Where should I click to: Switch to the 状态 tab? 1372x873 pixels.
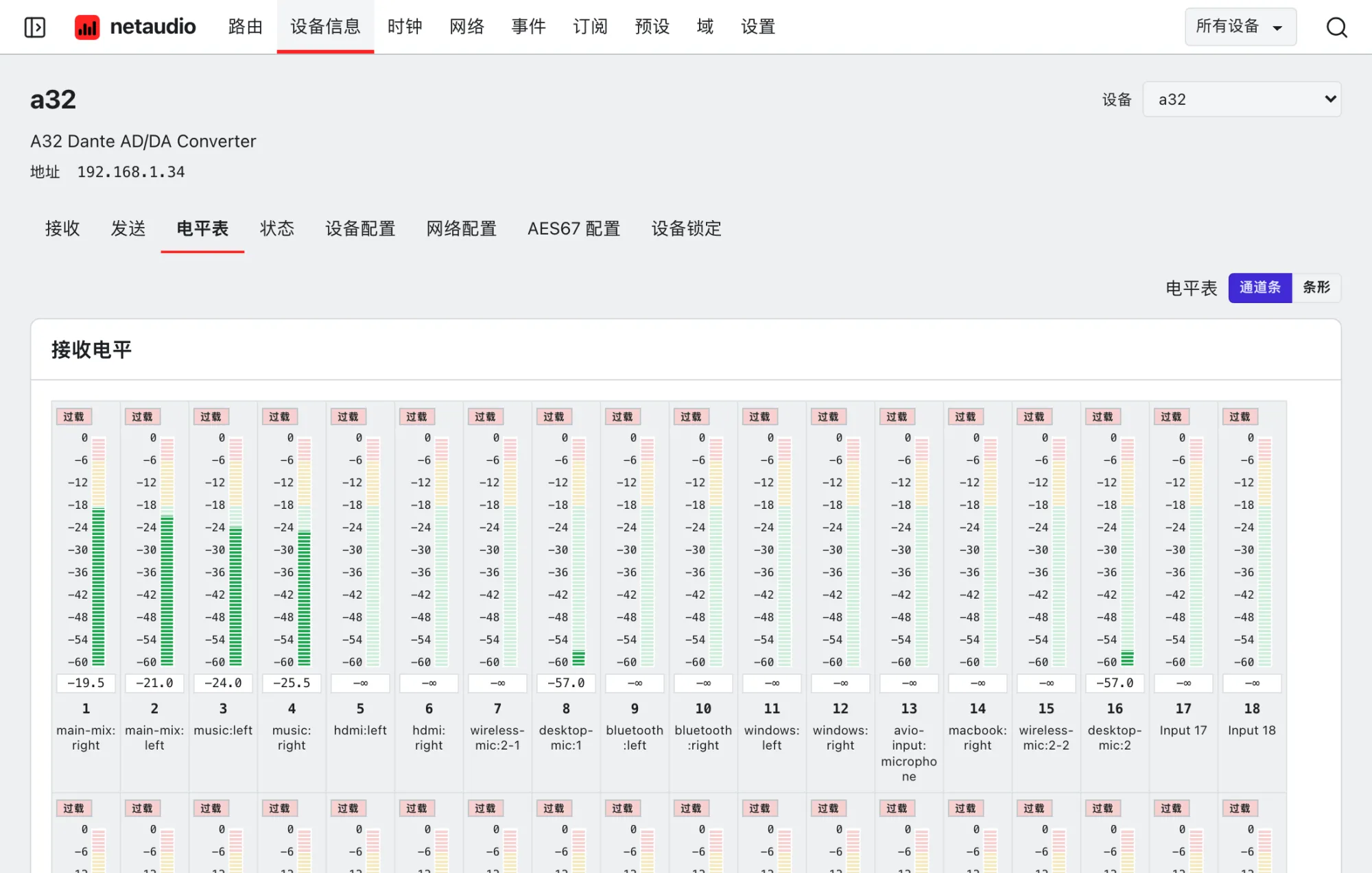(x=277, y=228)
